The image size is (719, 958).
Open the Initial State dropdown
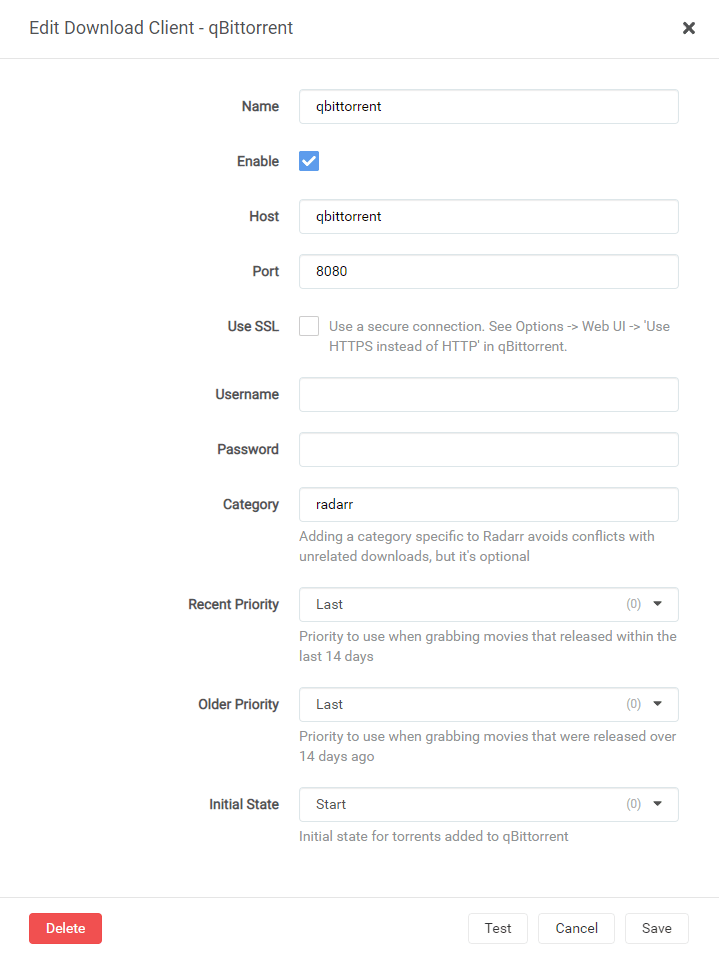point(488,804)
